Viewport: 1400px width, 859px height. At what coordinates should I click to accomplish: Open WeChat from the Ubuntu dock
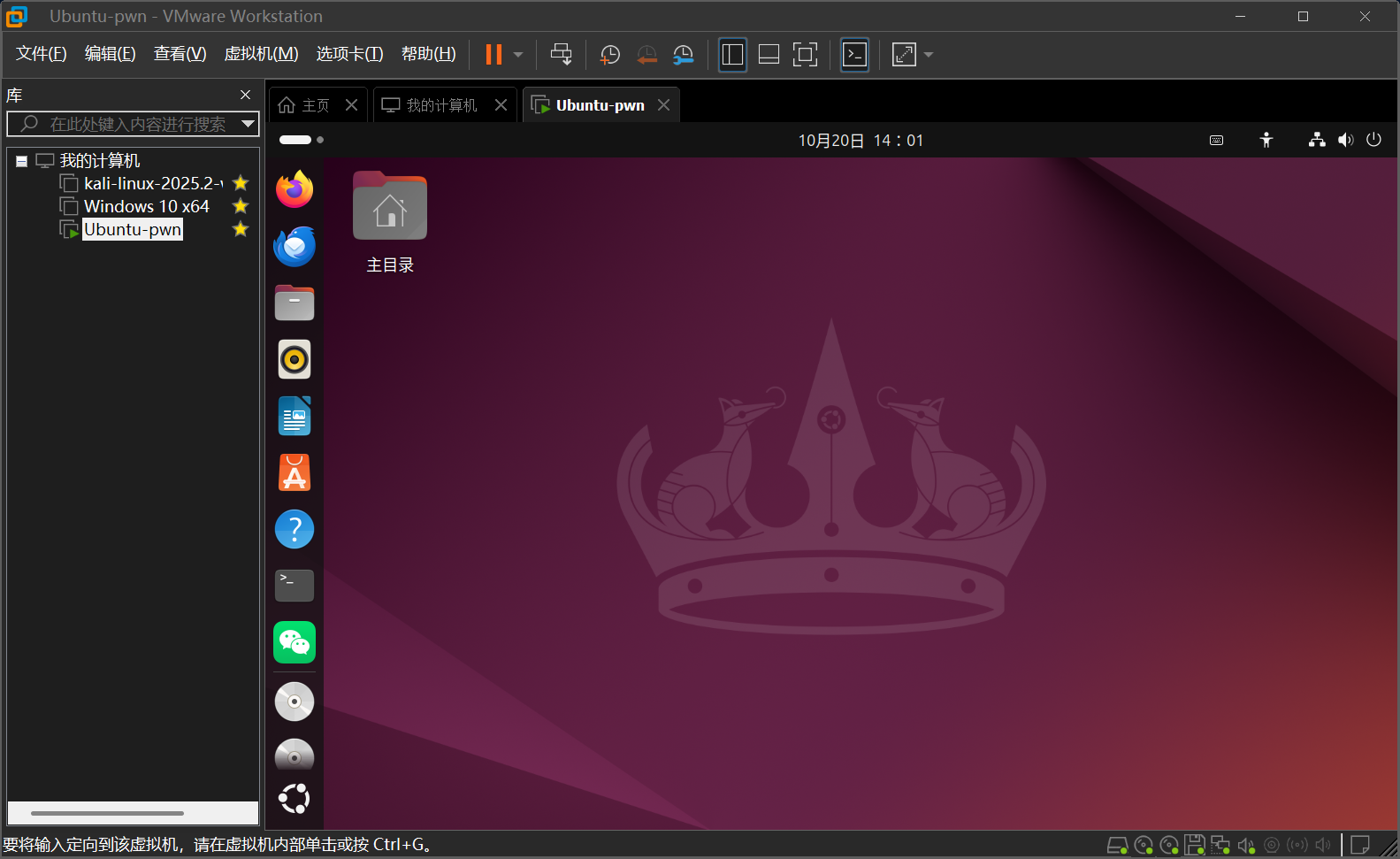[x=295, y=642]
